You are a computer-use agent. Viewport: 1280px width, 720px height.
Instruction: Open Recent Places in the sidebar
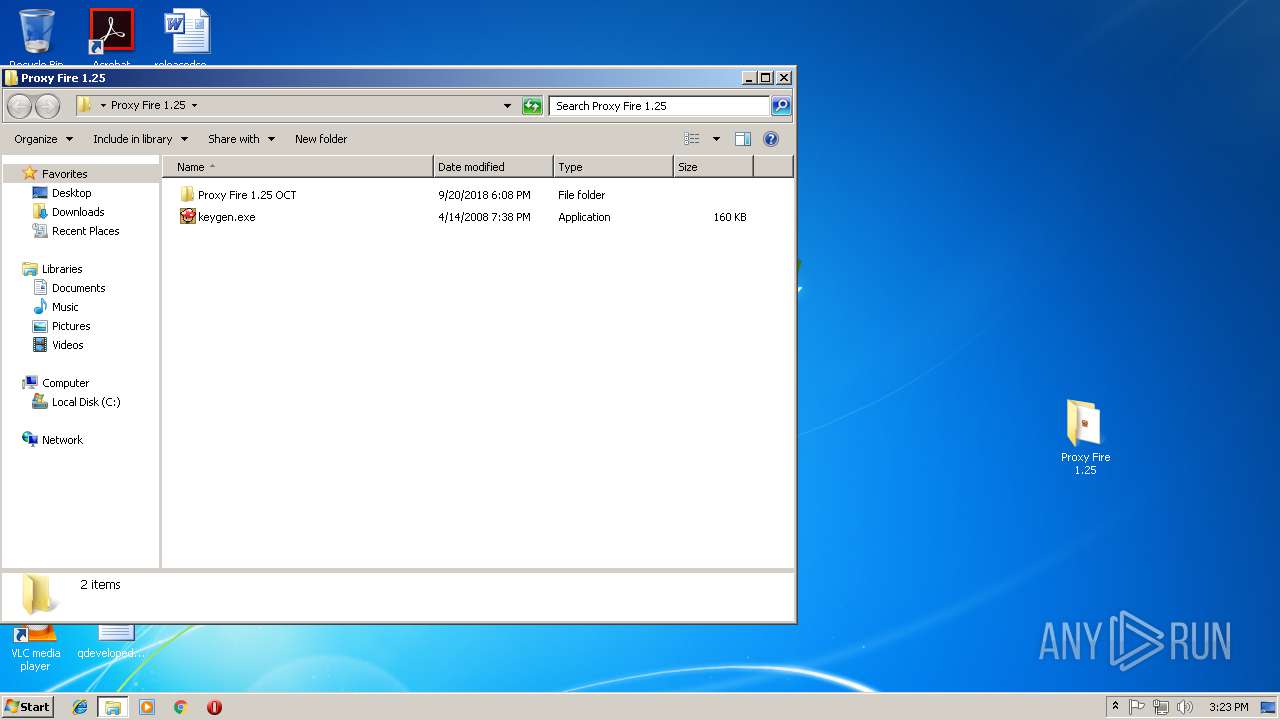(x=85, y=231)
